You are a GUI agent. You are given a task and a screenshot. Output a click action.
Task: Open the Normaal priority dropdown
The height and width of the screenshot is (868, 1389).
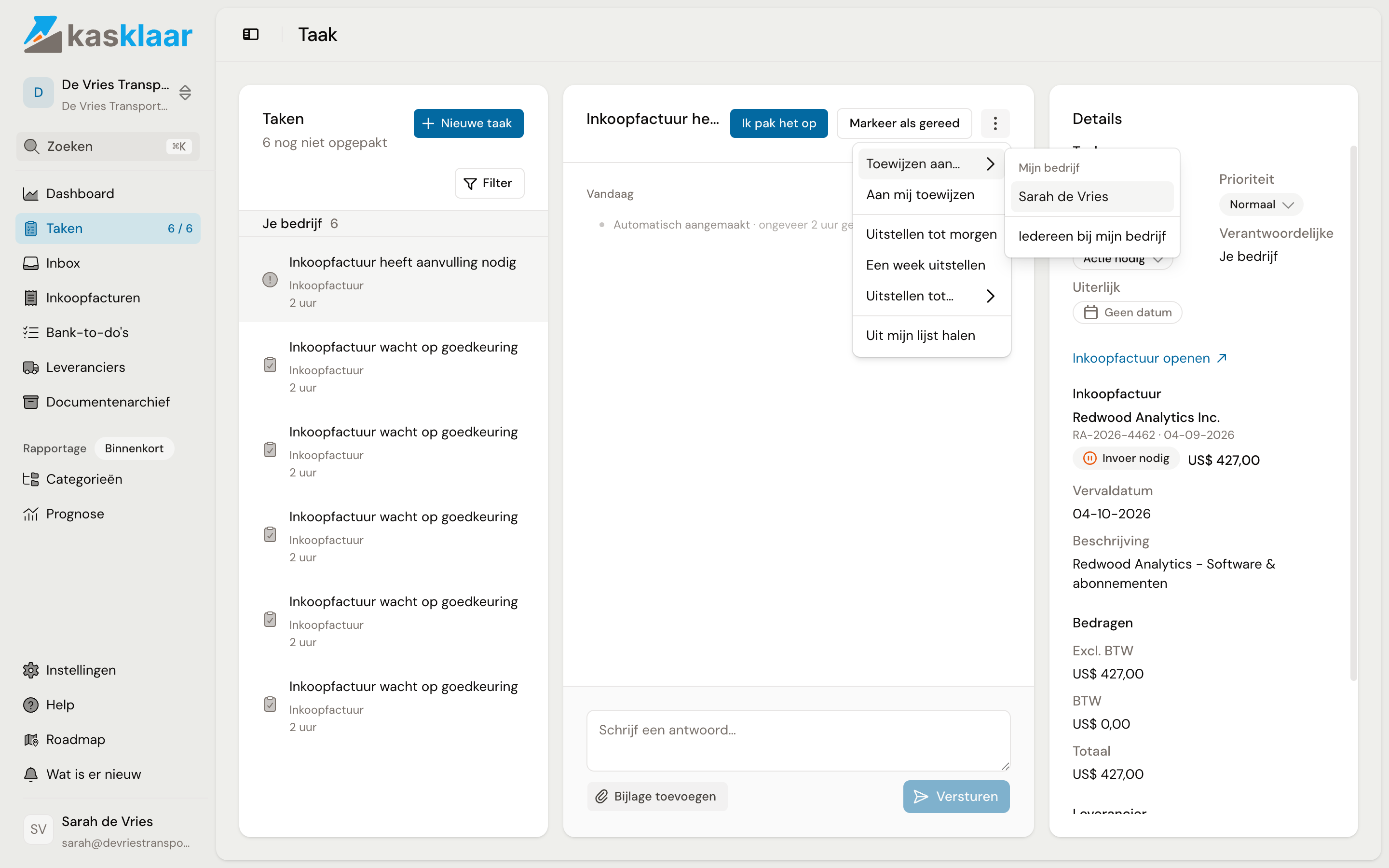1260,204
